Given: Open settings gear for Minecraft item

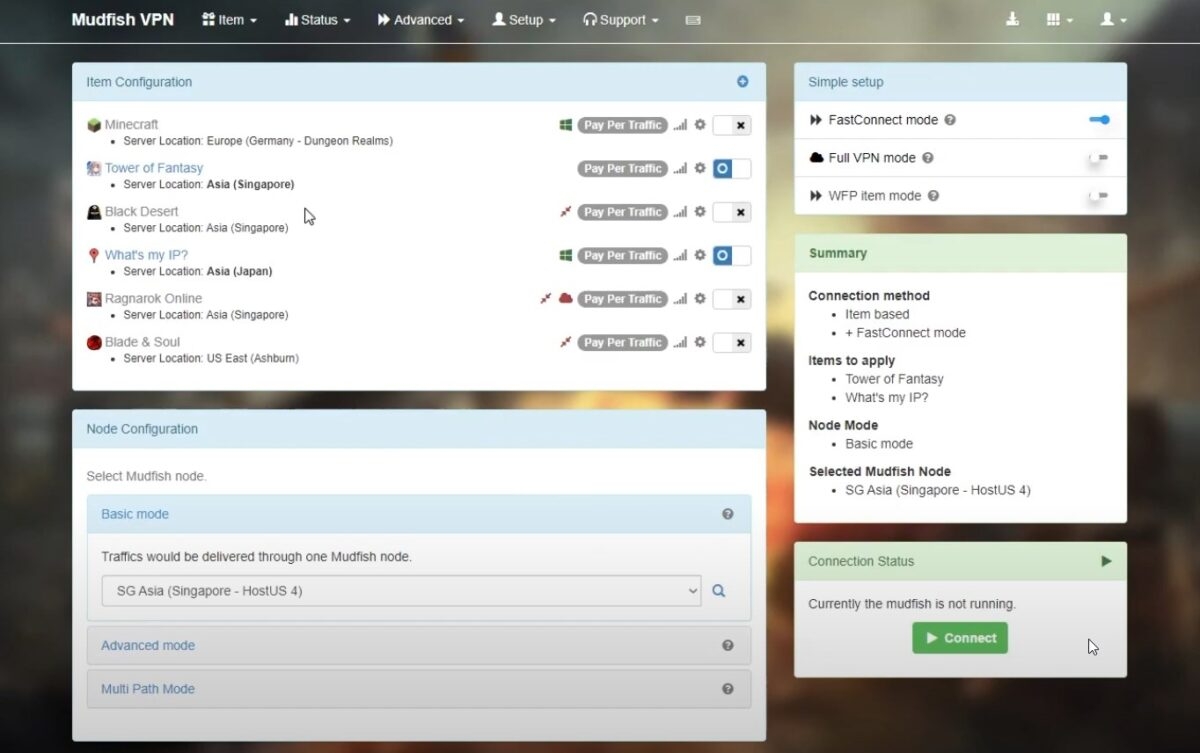Looking at the screenshot, I should pos(700,125).
